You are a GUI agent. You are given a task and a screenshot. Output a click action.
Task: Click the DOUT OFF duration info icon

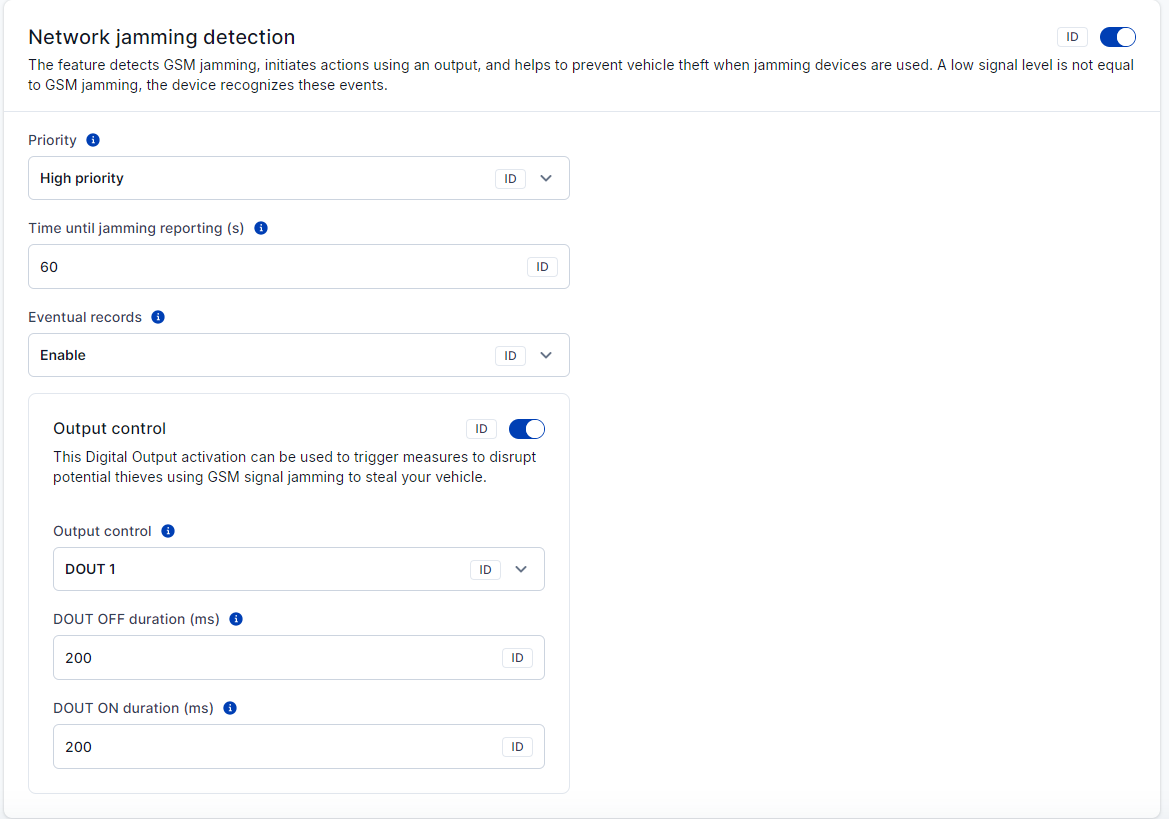point(236,619)
